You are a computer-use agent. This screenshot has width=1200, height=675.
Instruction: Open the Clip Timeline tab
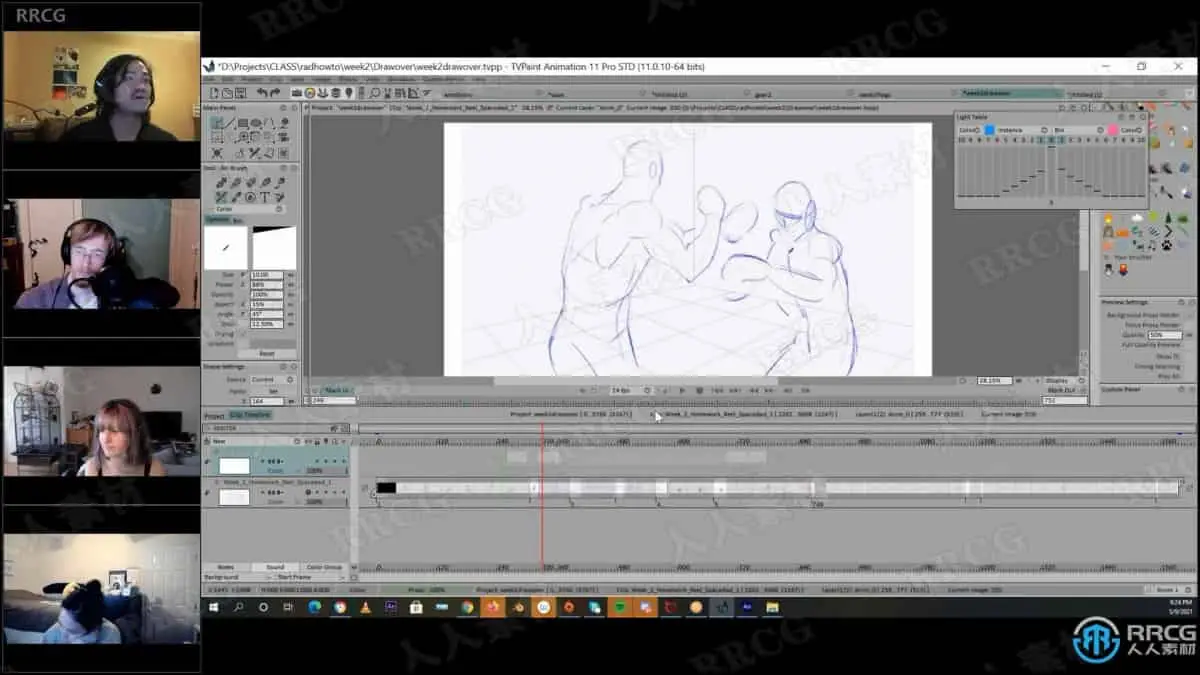(x=250, y=414)
